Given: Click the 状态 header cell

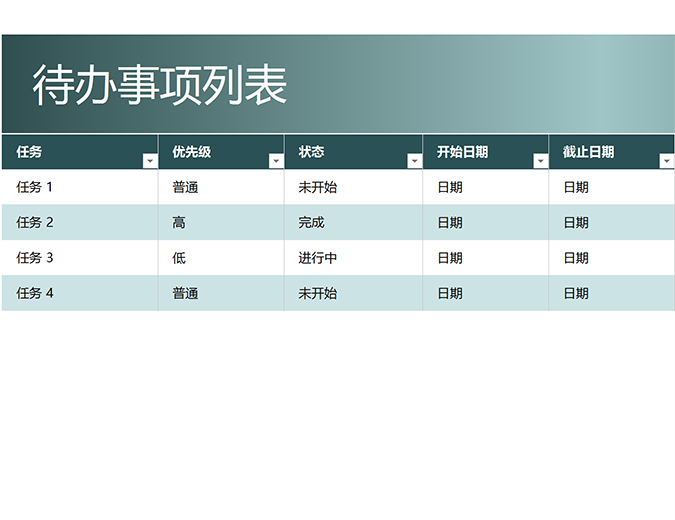Looking at the screenshot, I should pyautogui.click(x=353, y=152).
